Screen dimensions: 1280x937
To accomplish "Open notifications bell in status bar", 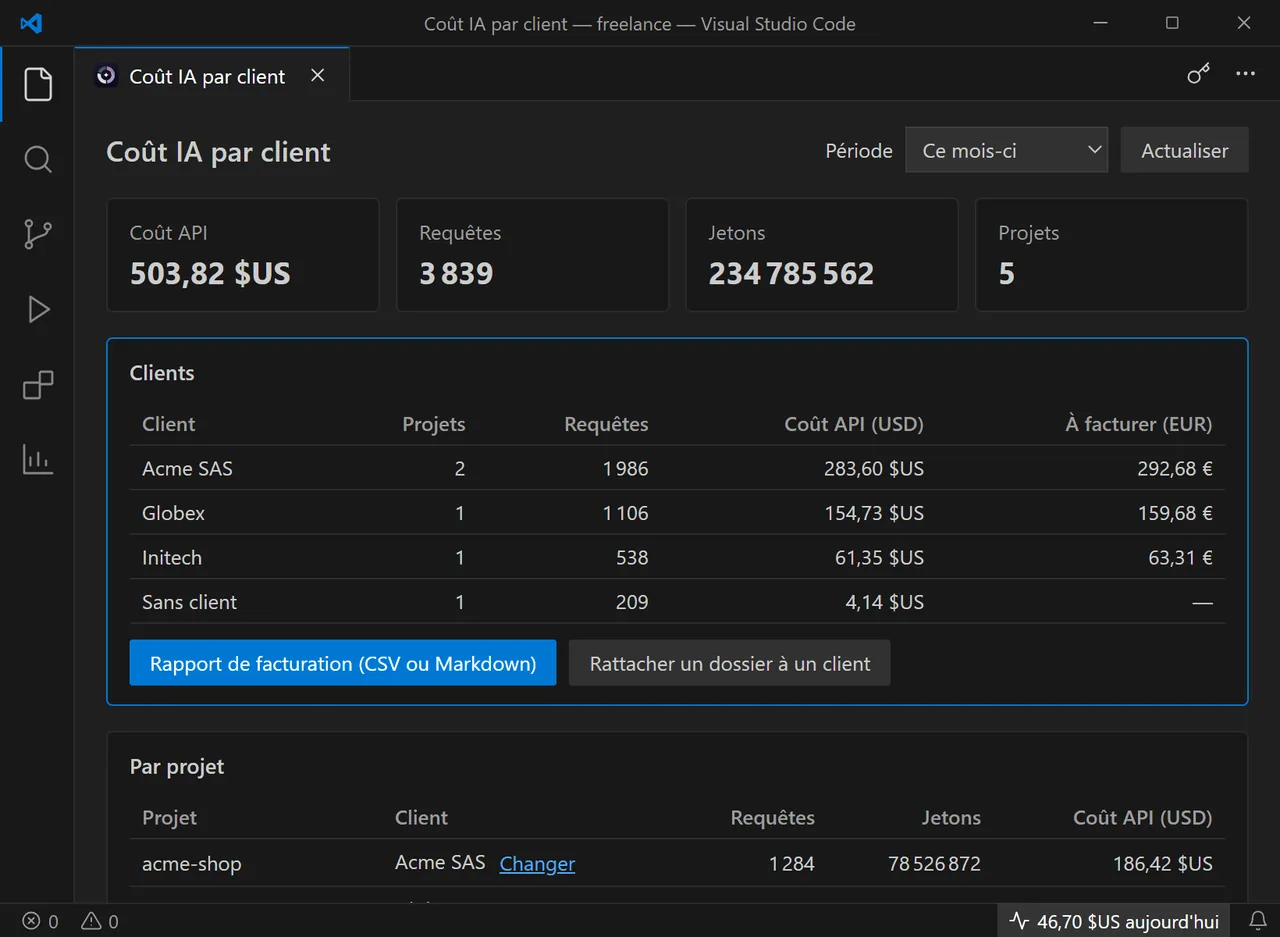I will coord(1258,921).
